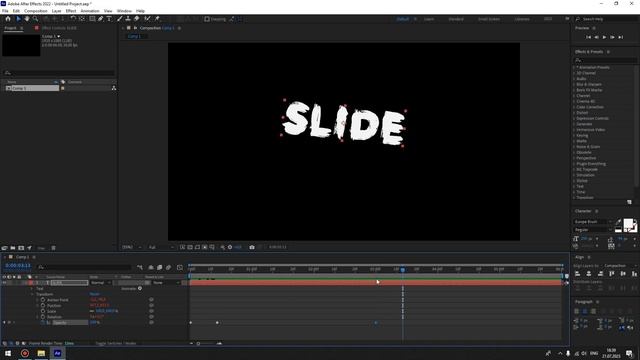The height and width of the screenshot is (360, 640).
Task: Open the viewer resolution dropdown (Full)
Action: click(161, 247)
